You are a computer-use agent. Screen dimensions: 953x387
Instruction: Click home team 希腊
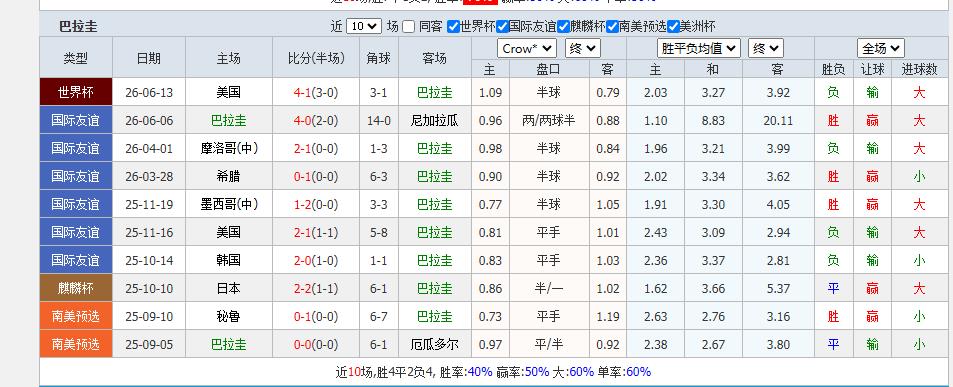tap(229, 177)
